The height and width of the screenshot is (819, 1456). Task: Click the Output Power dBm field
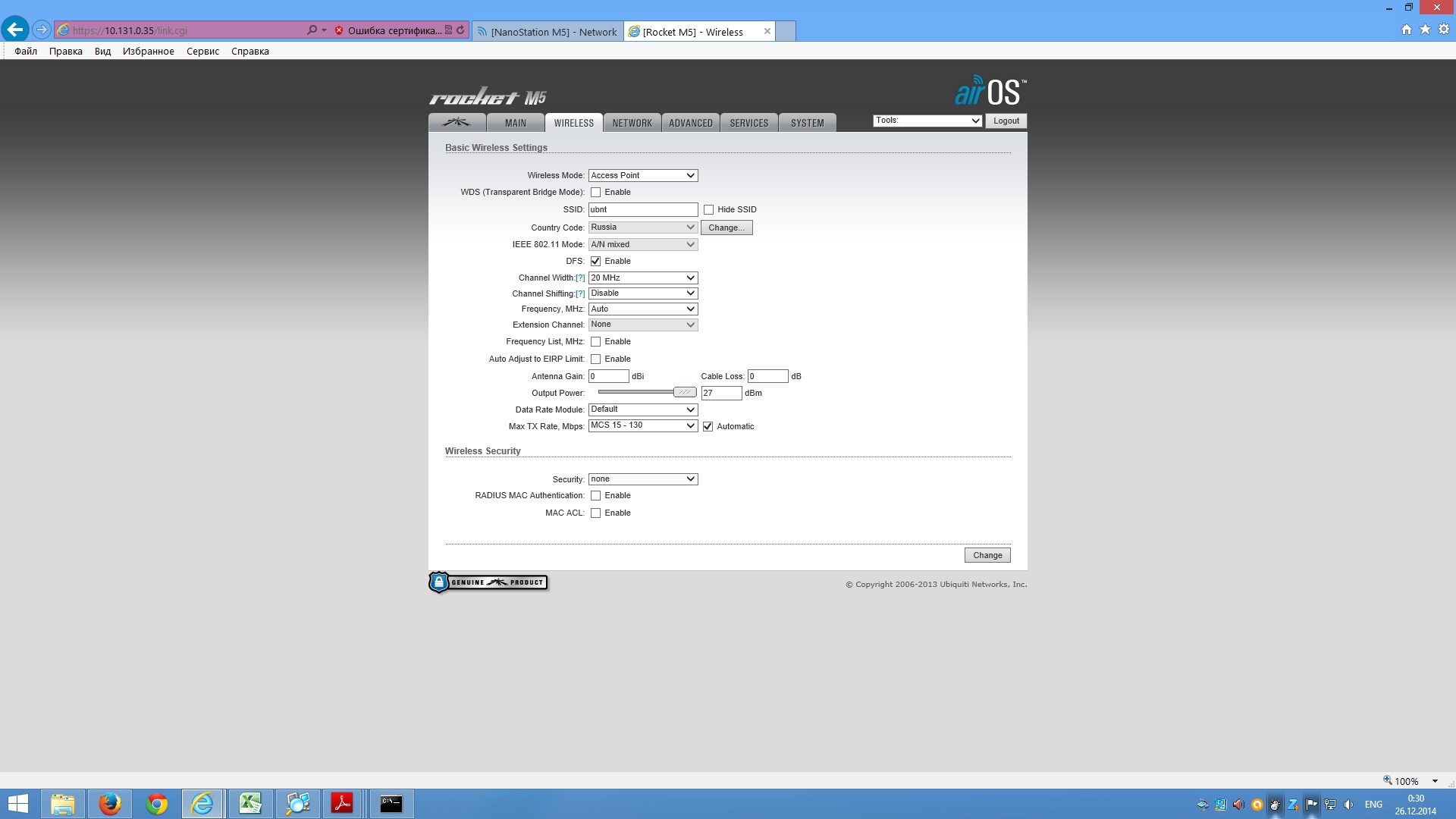pyautogui.click(x=721, y=393)
